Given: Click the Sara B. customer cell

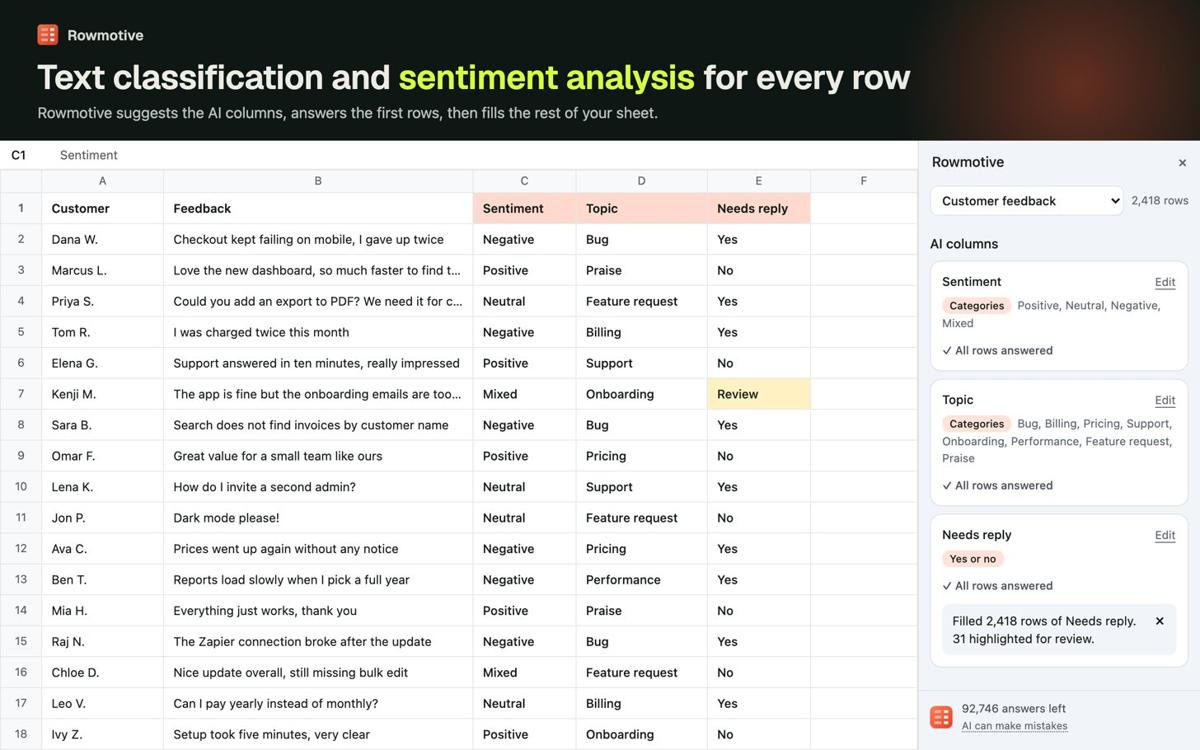Looking at the screenshot, I should point(102,425).
